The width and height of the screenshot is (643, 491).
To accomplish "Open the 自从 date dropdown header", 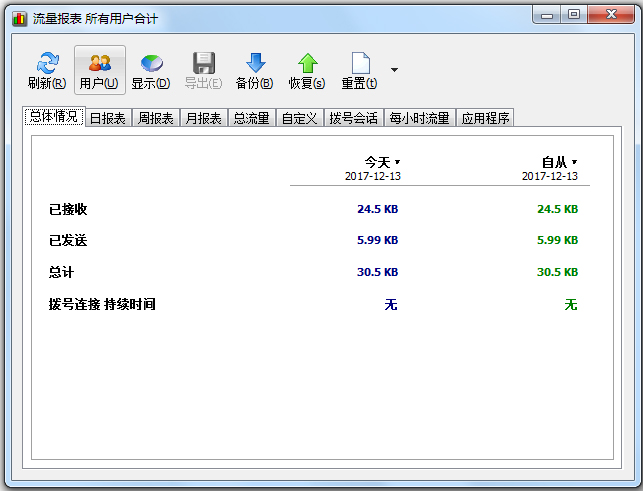I will click(559, 162).
